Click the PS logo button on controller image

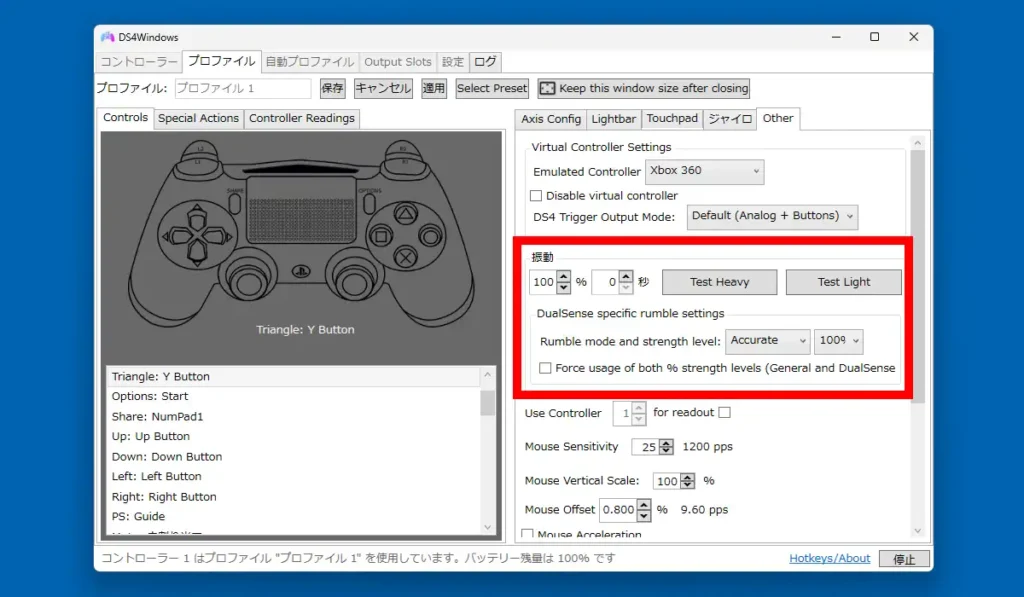point(301,271)
